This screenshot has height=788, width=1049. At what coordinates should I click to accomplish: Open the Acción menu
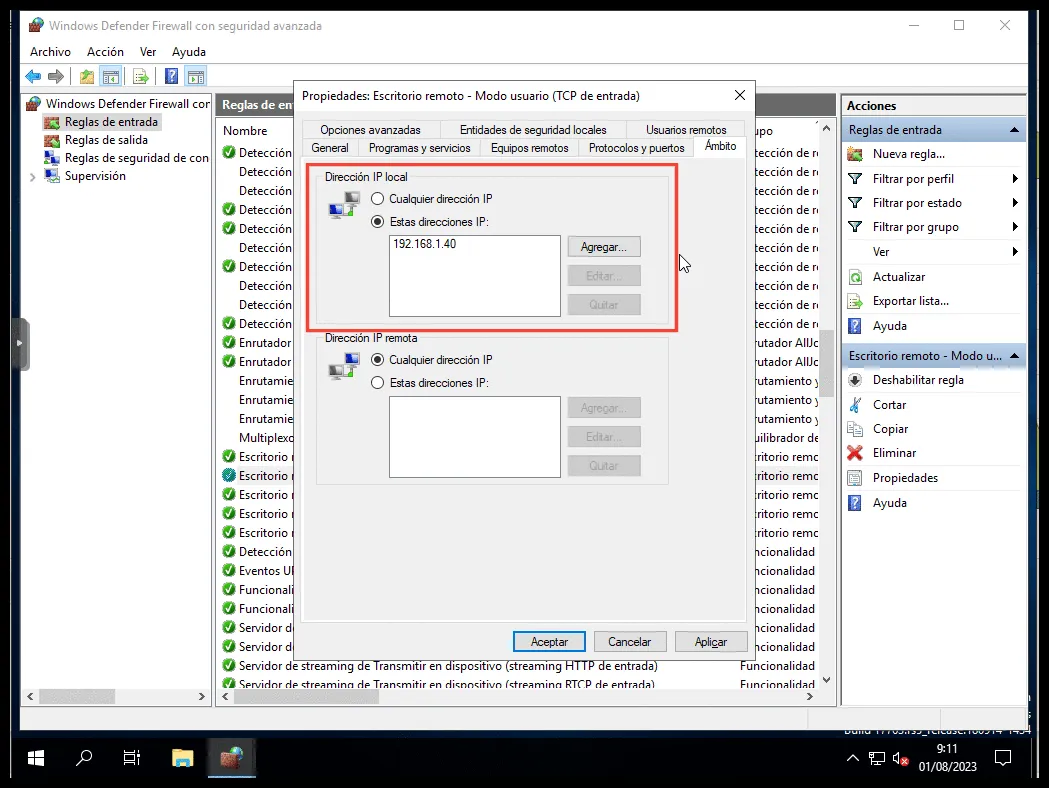pos(105,52)
